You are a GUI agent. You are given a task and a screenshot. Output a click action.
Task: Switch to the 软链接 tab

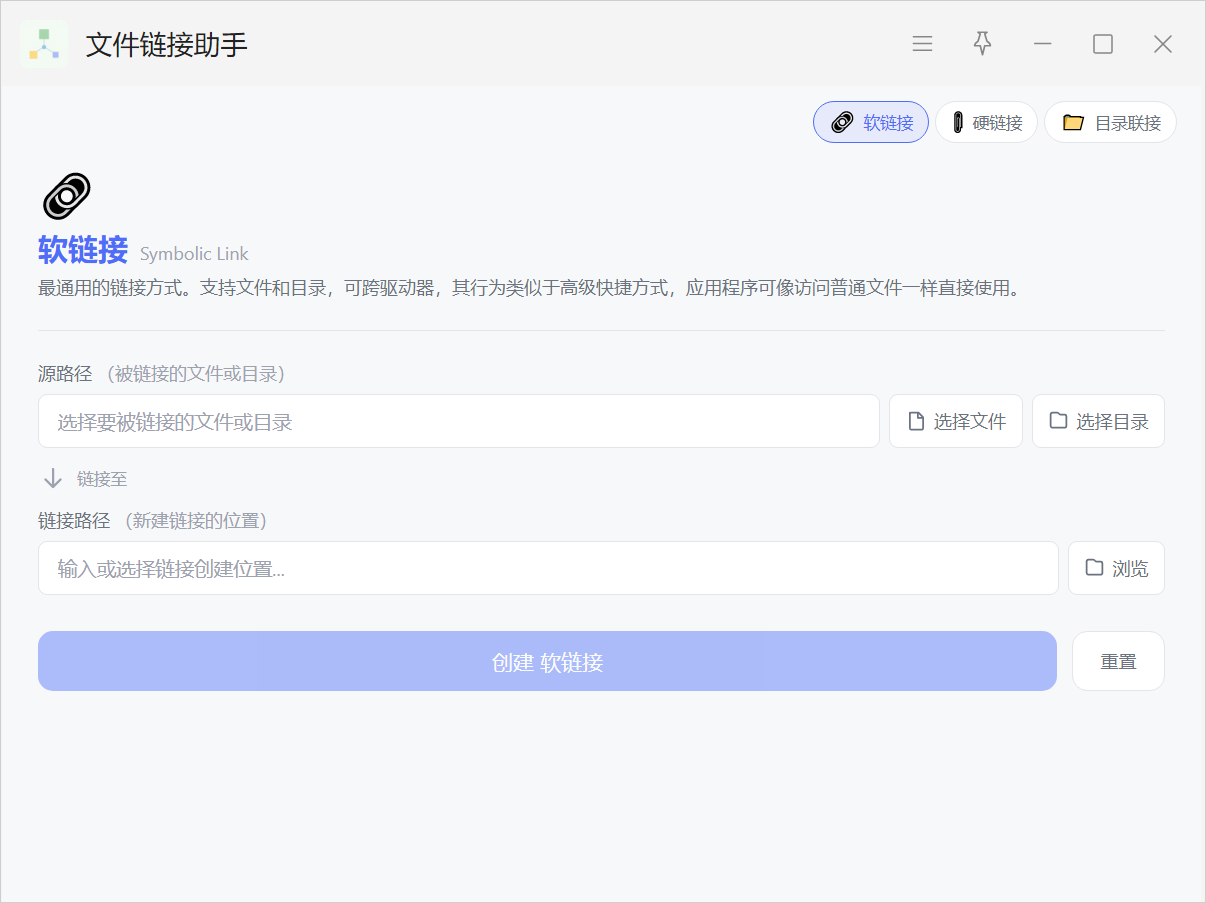871,123
